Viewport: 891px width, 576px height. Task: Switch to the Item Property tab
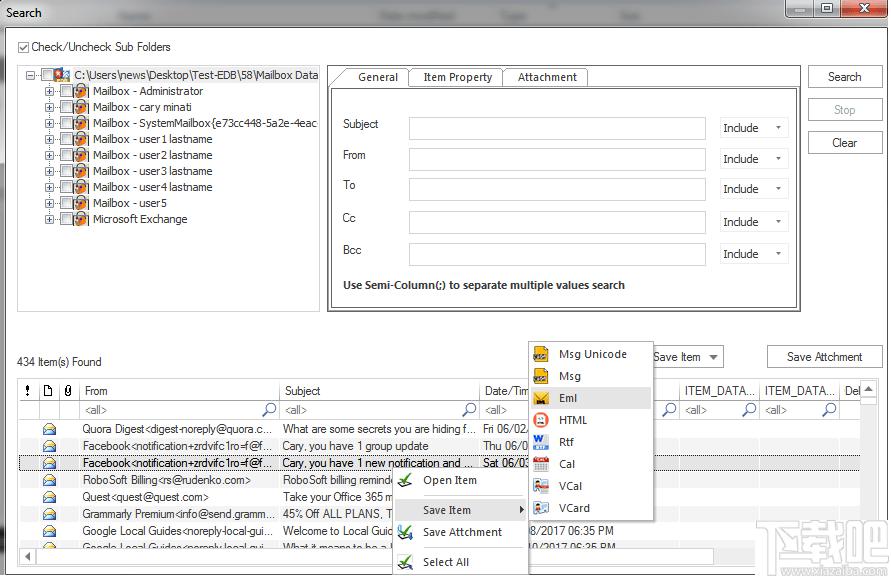[457, 77]
